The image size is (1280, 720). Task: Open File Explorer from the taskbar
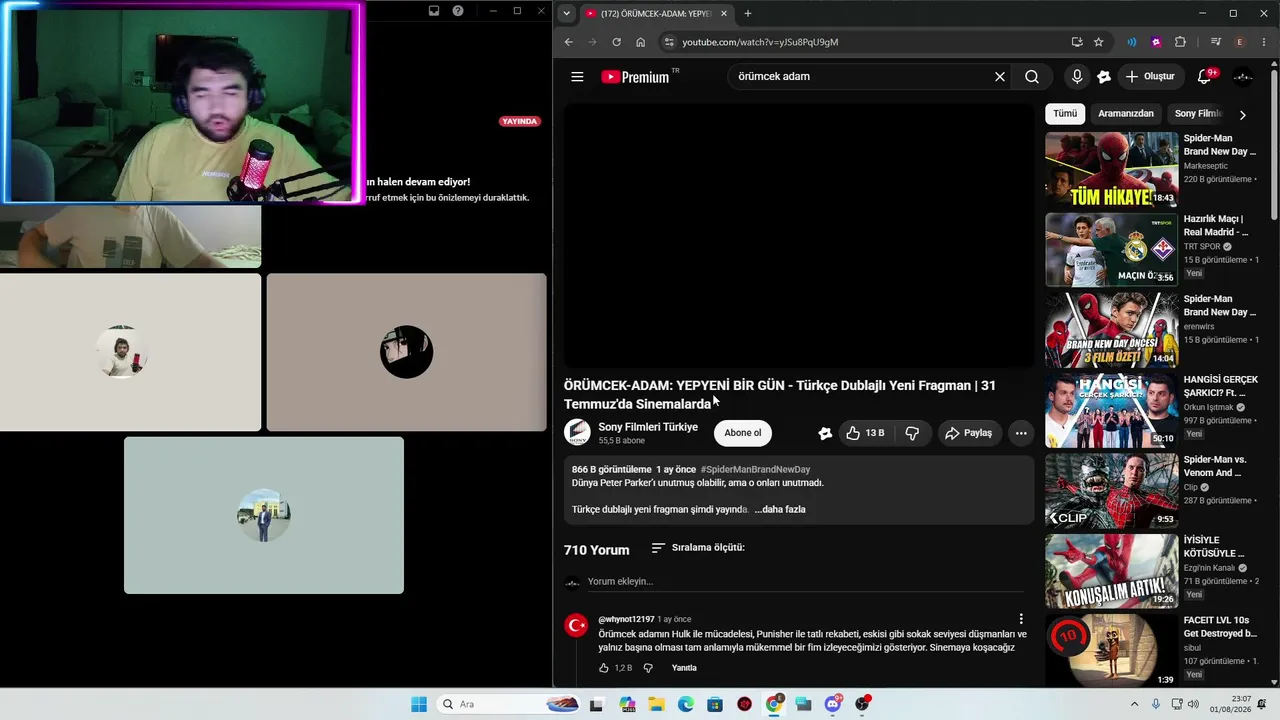pyautogui.click(x=656, y=704)
